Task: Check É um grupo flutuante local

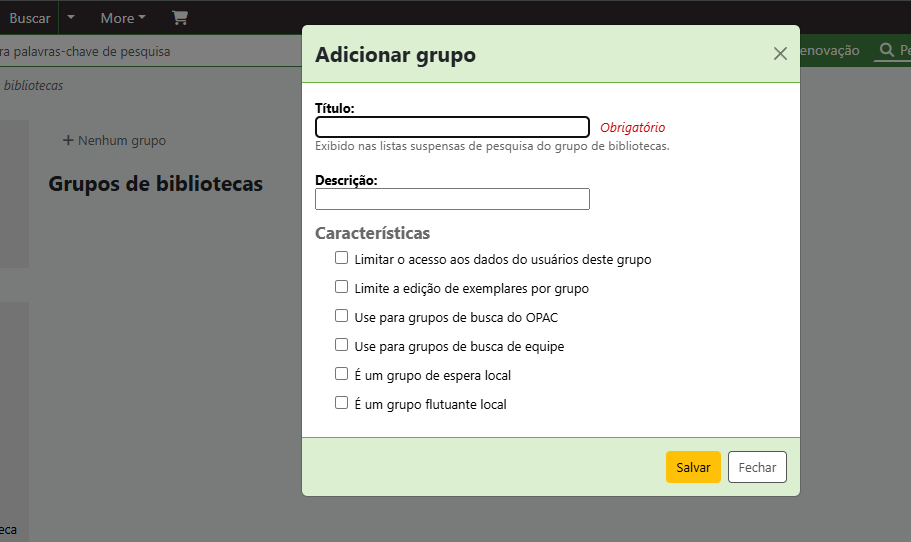Action: point(342,403)
